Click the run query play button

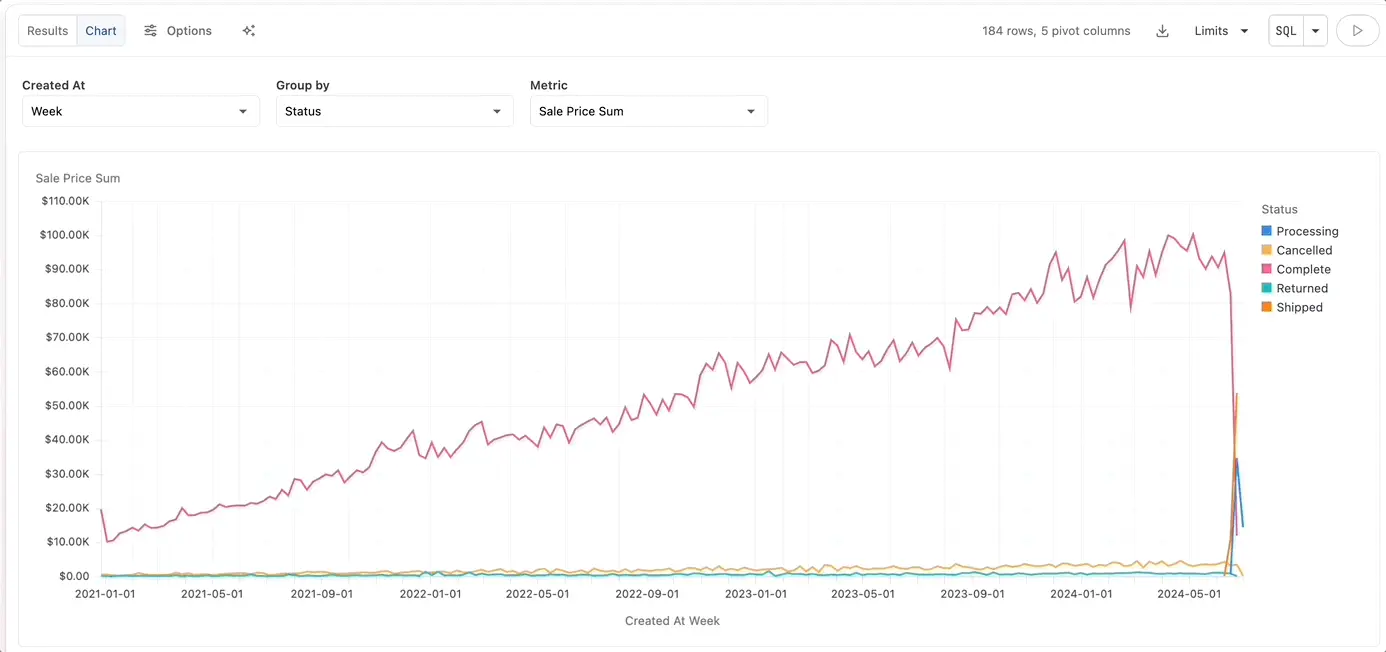1357,31
